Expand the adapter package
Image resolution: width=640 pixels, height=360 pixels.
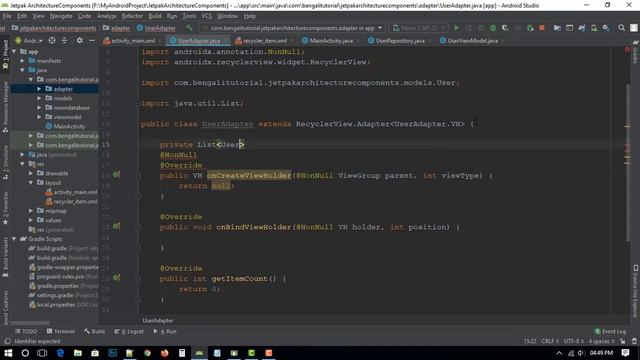pyautogui.click(x=39, y=89)
